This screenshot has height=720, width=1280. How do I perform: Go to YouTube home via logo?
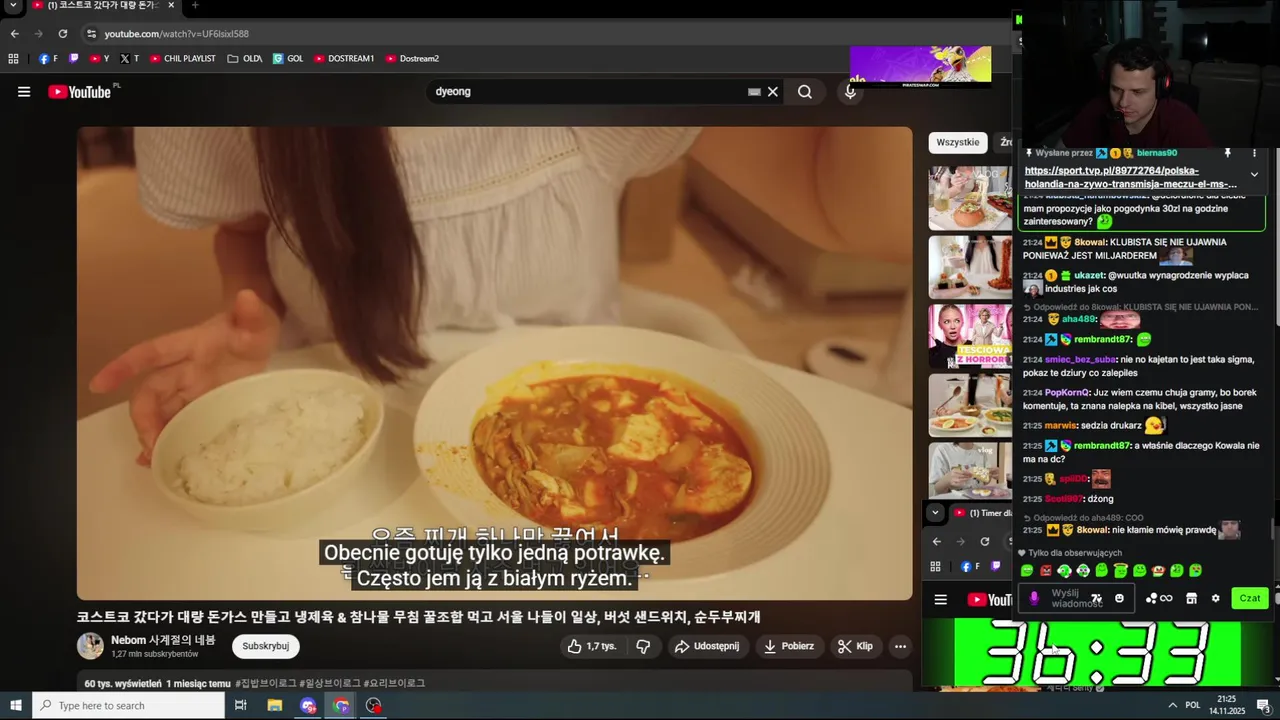pyautogui.click(x=79, y=92)
